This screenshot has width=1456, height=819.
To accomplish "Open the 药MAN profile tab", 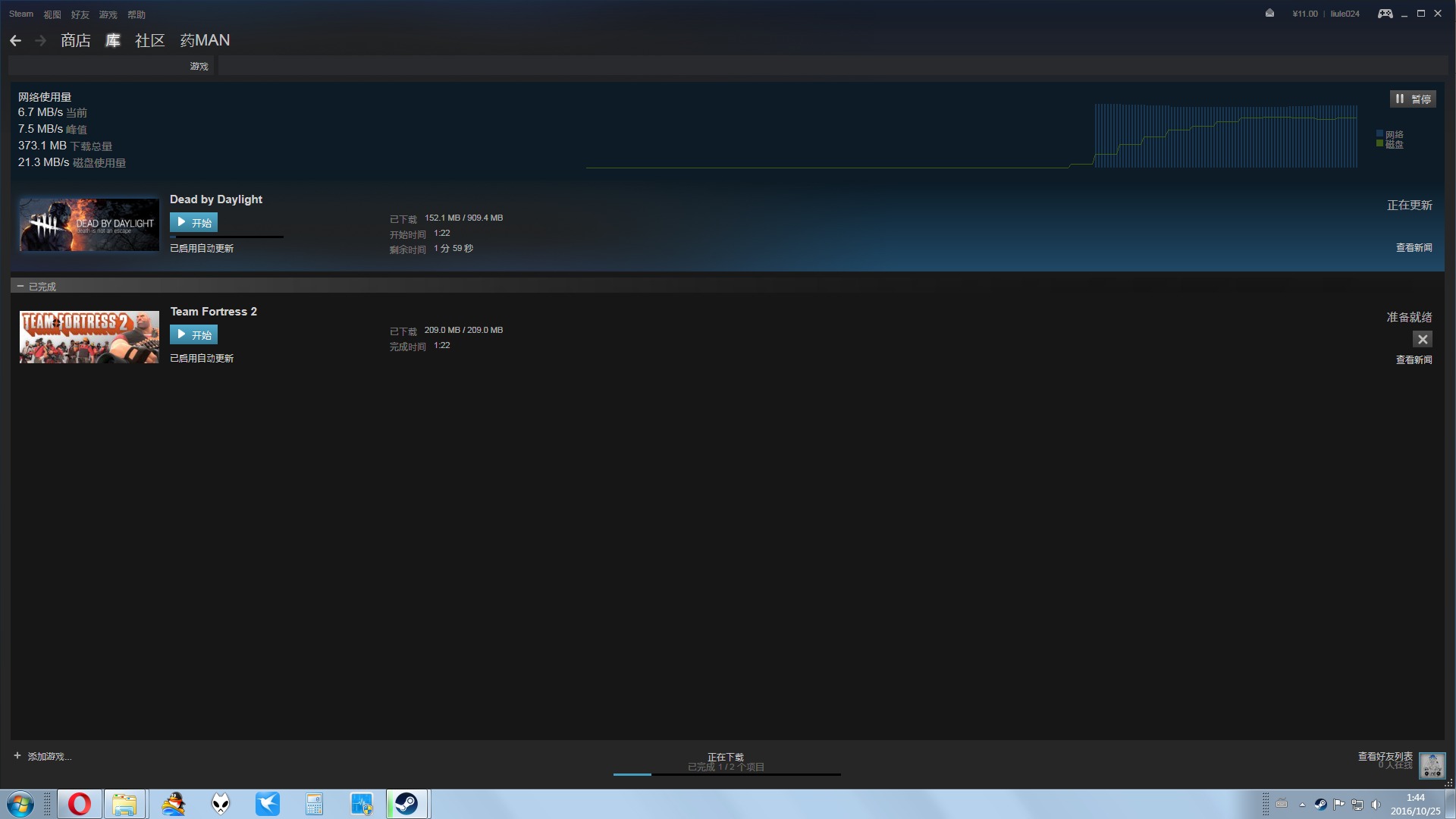I will coord(205,41).
